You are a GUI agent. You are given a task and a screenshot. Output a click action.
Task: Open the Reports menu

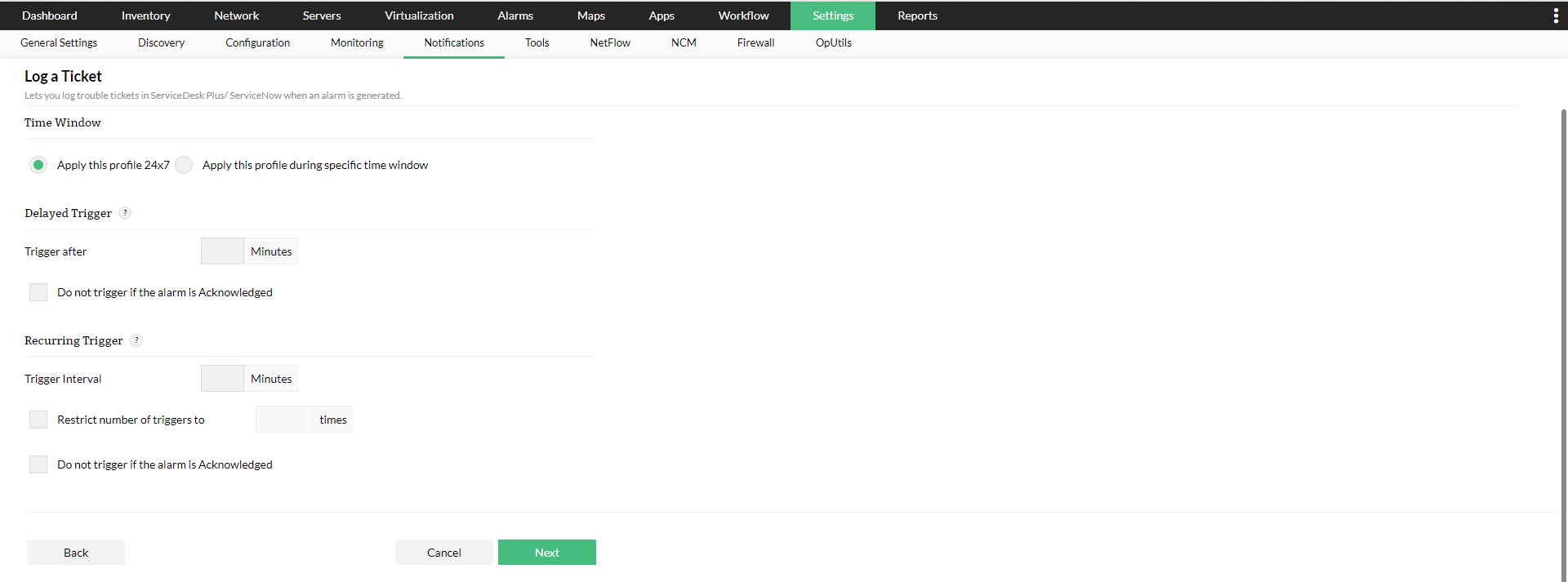(x=918, y=16)
